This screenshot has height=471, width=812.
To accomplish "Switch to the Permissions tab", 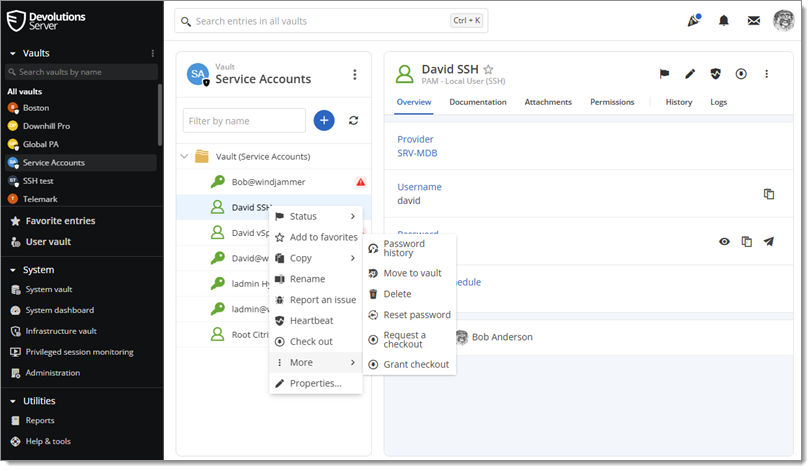I will [612, 102].
